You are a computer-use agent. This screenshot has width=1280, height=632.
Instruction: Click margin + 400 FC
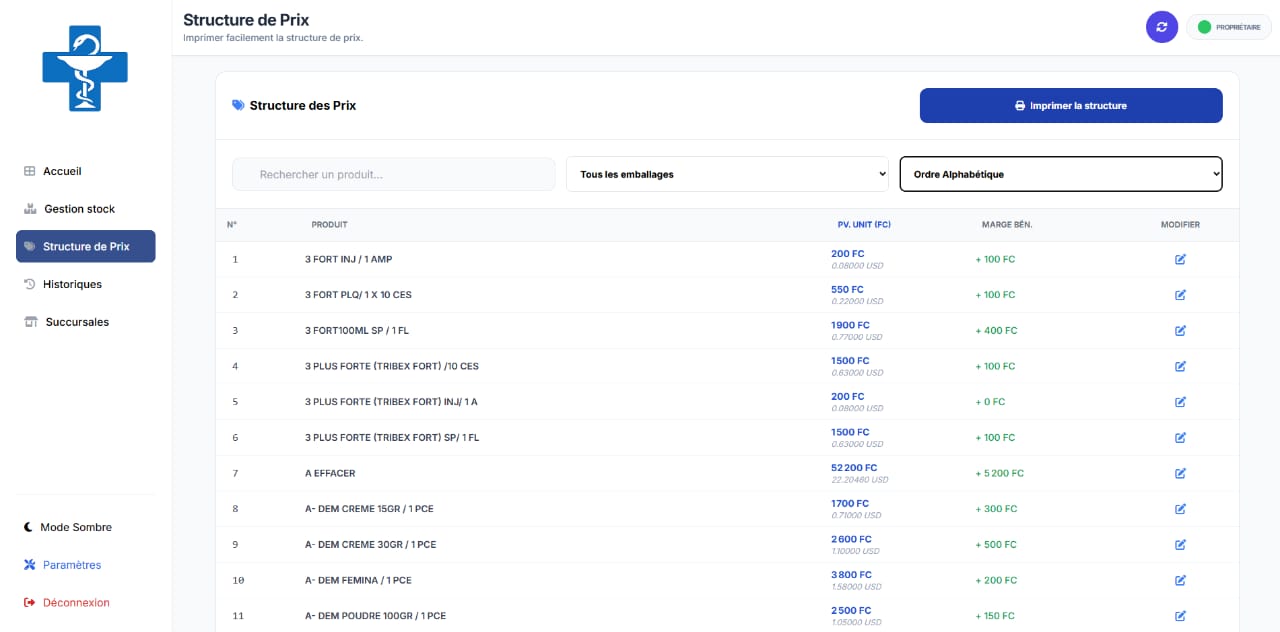point(996,331)
